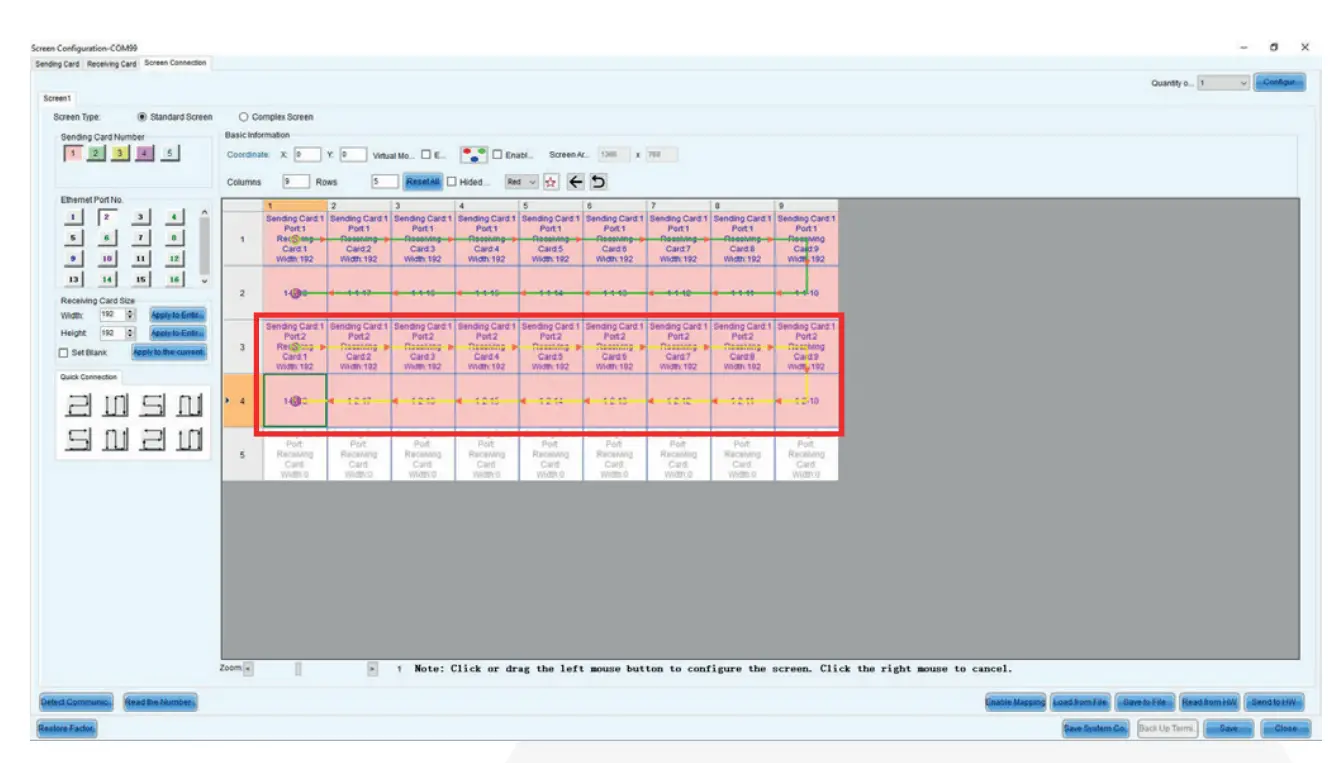Select the first Z-shaped quick connection pattern
Viewport: 1332px width, 763px height.
coord(80,406)
